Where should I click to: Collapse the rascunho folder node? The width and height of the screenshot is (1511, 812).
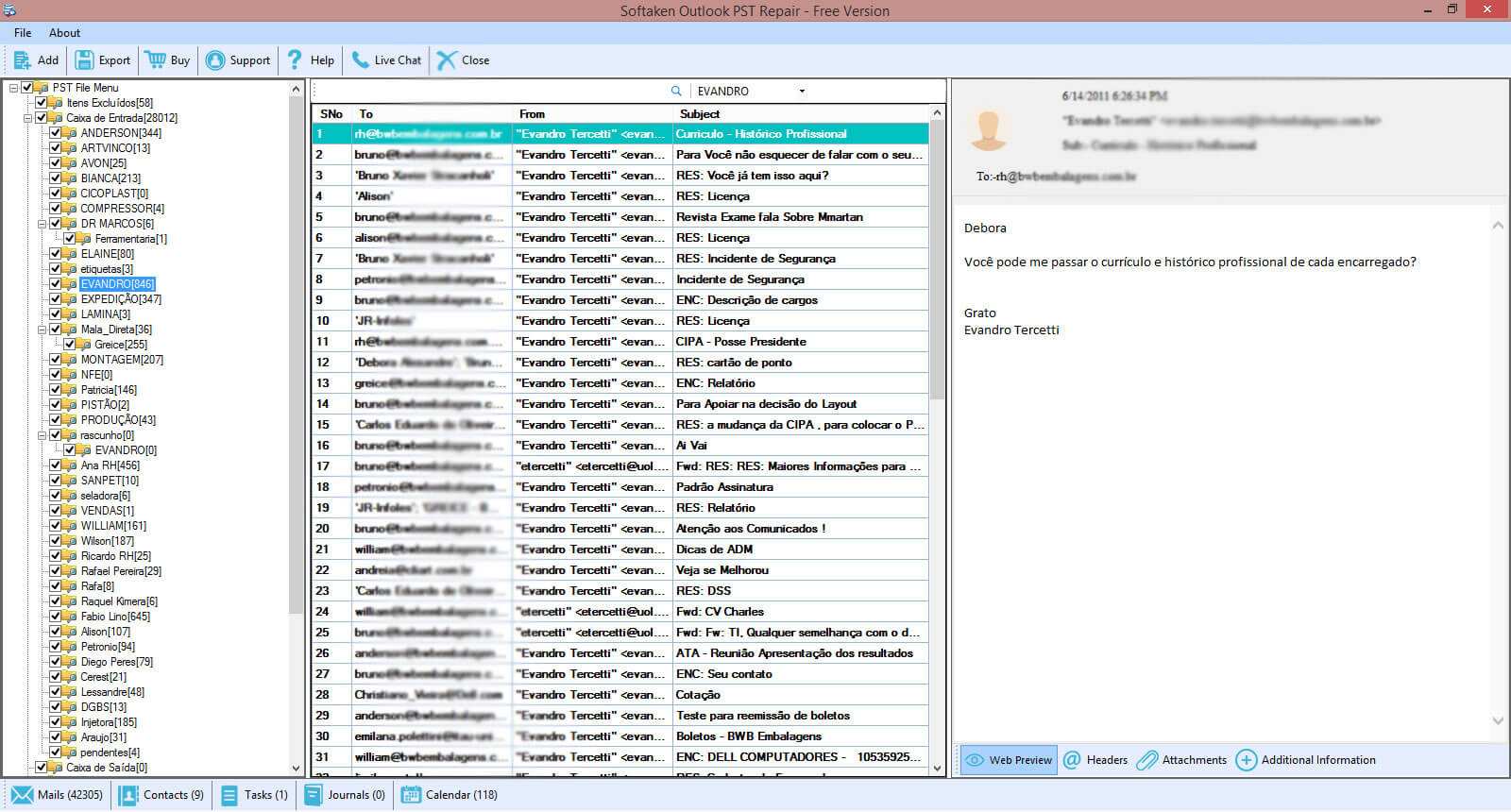[x=42, y=435]
